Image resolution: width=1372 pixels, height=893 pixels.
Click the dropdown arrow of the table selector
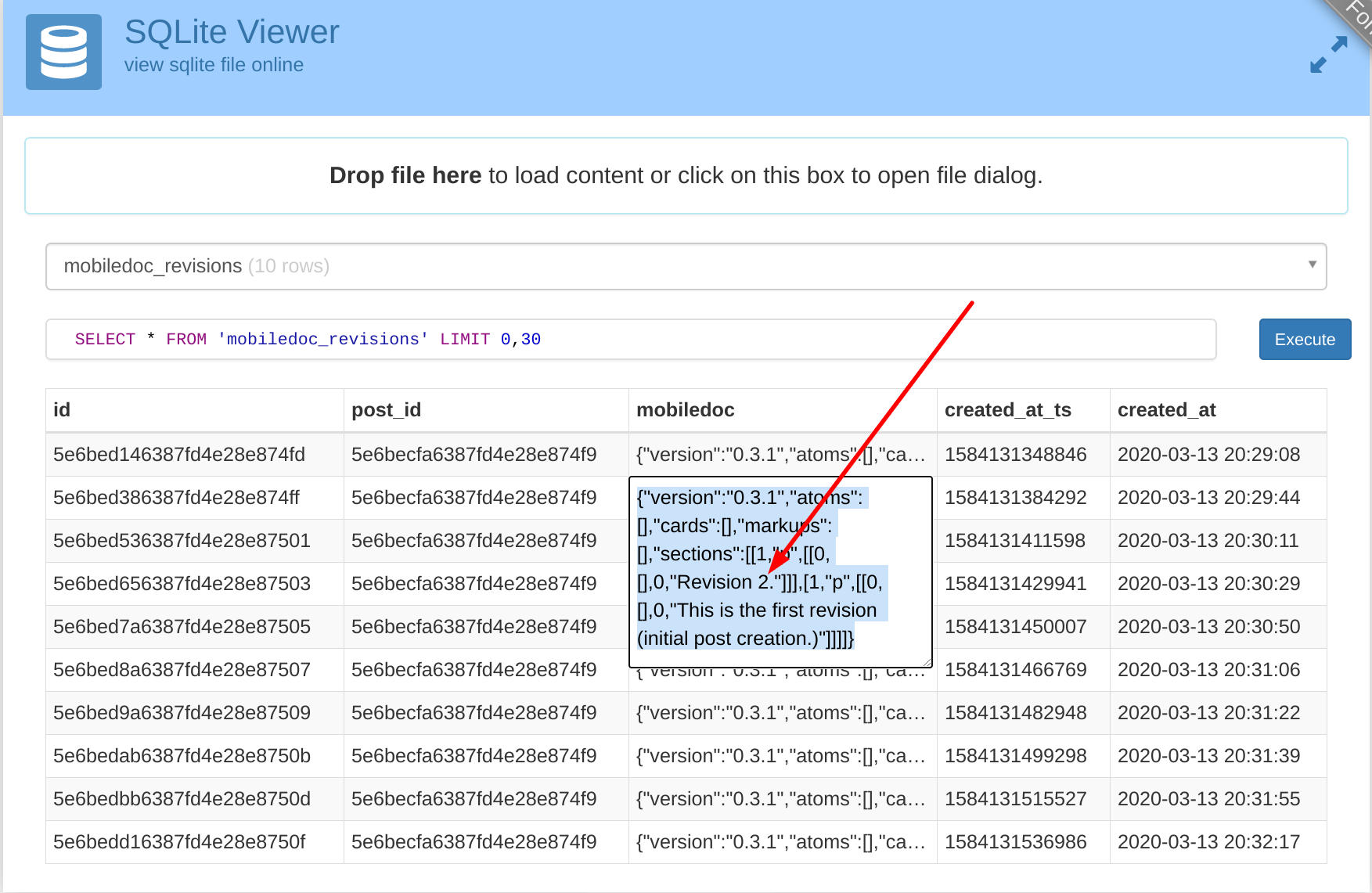(x=1312, y=265)
